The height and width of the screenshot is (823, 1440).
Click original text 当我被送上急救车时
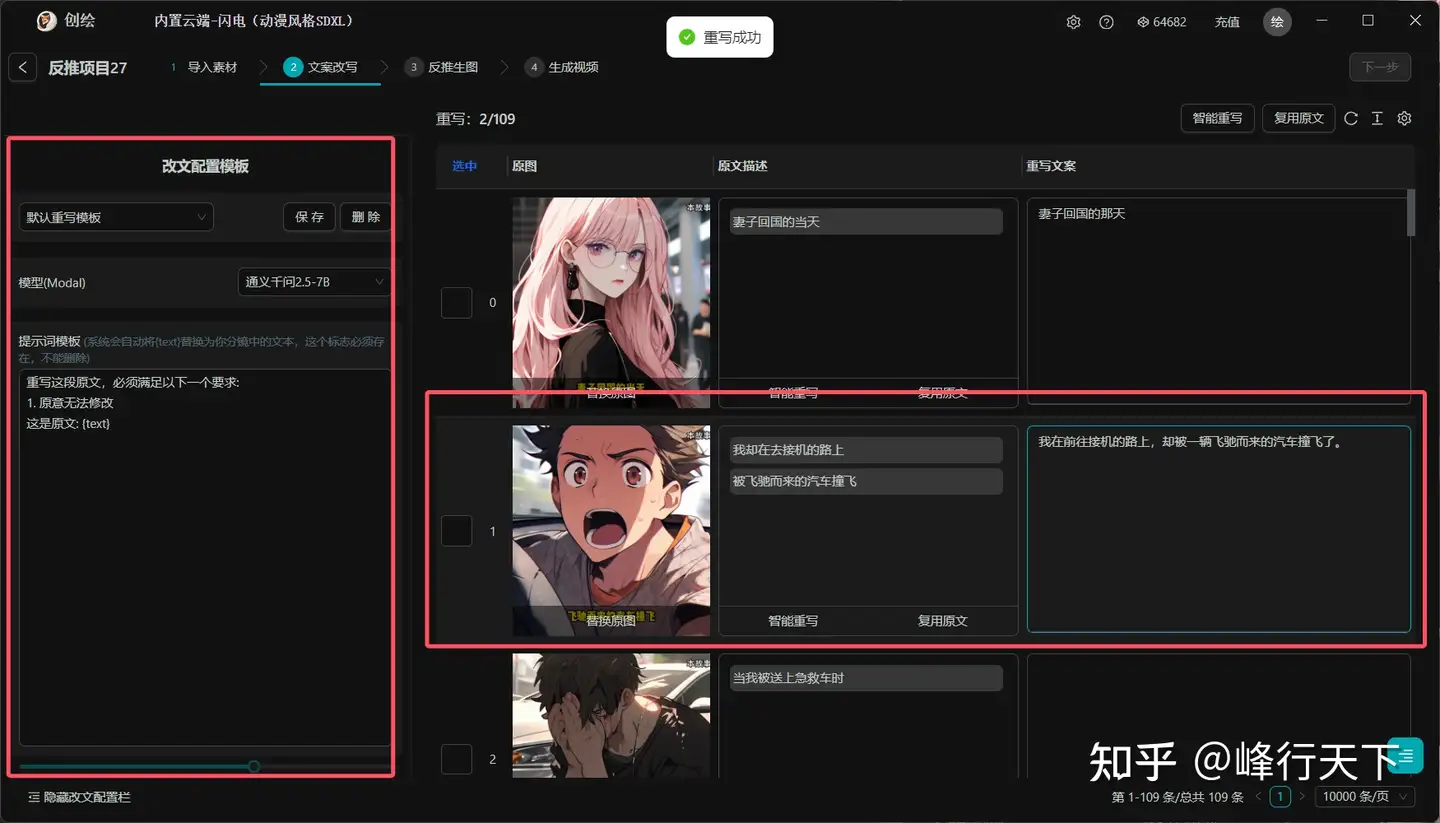coord(865,677)
